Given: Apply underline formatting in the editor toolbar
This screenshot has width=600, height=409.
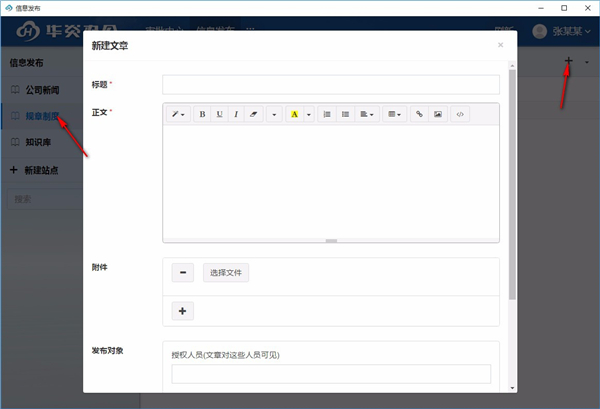Looking at the screenshot, I should click(219, 114).
